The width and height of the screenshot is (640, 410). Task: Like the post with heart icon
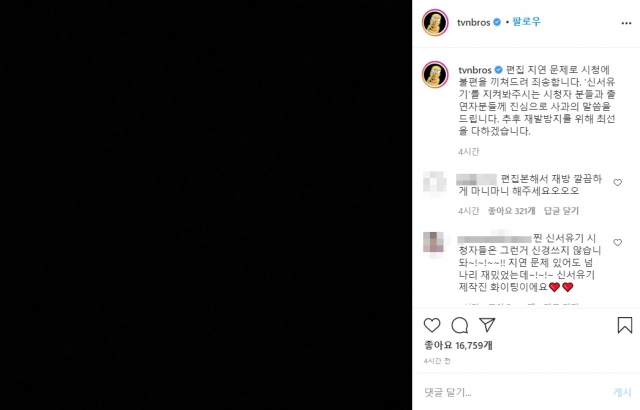click(432, 325)
